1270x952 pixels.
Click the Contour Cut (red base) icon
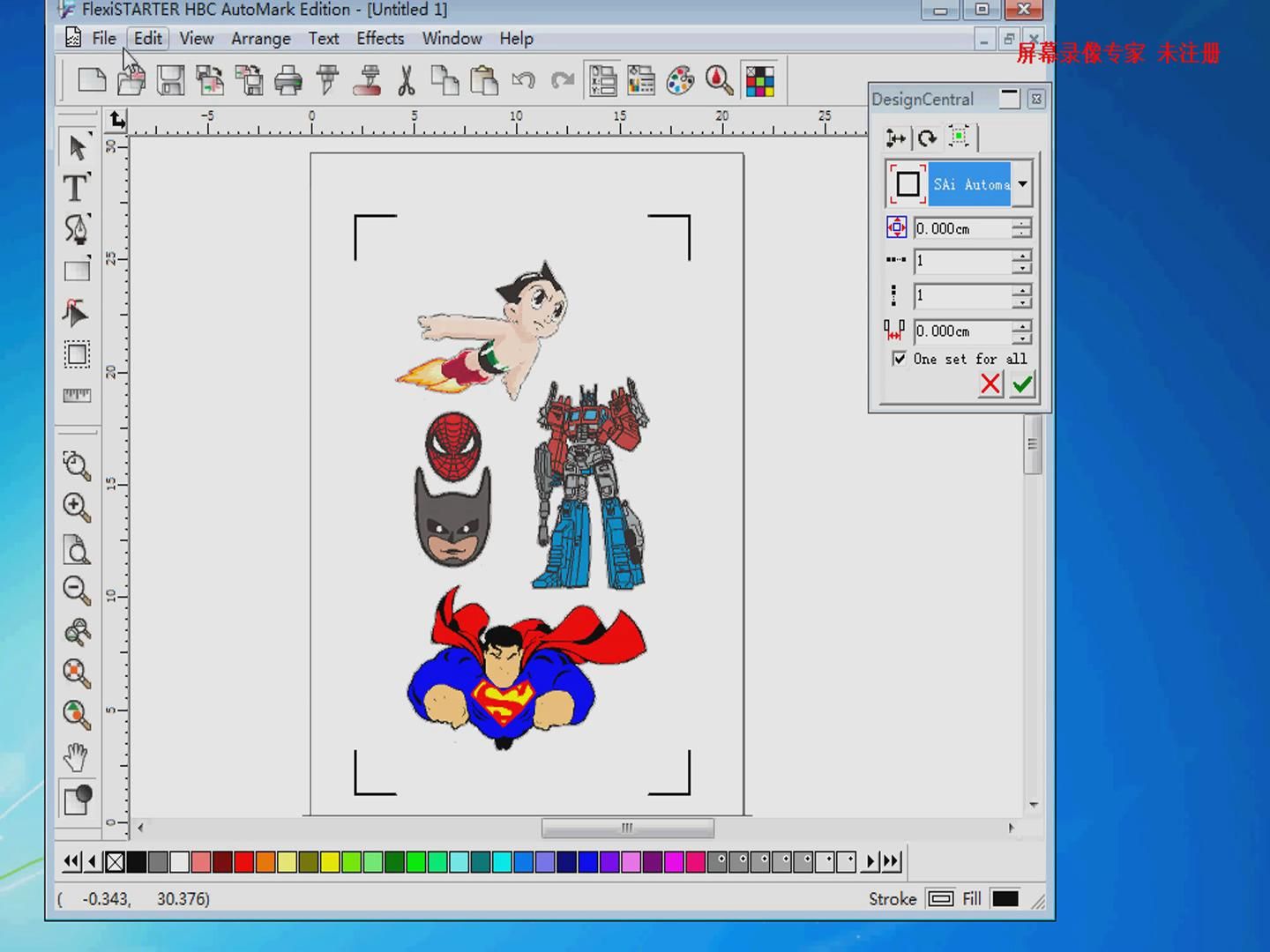click(x=367, y=80)
